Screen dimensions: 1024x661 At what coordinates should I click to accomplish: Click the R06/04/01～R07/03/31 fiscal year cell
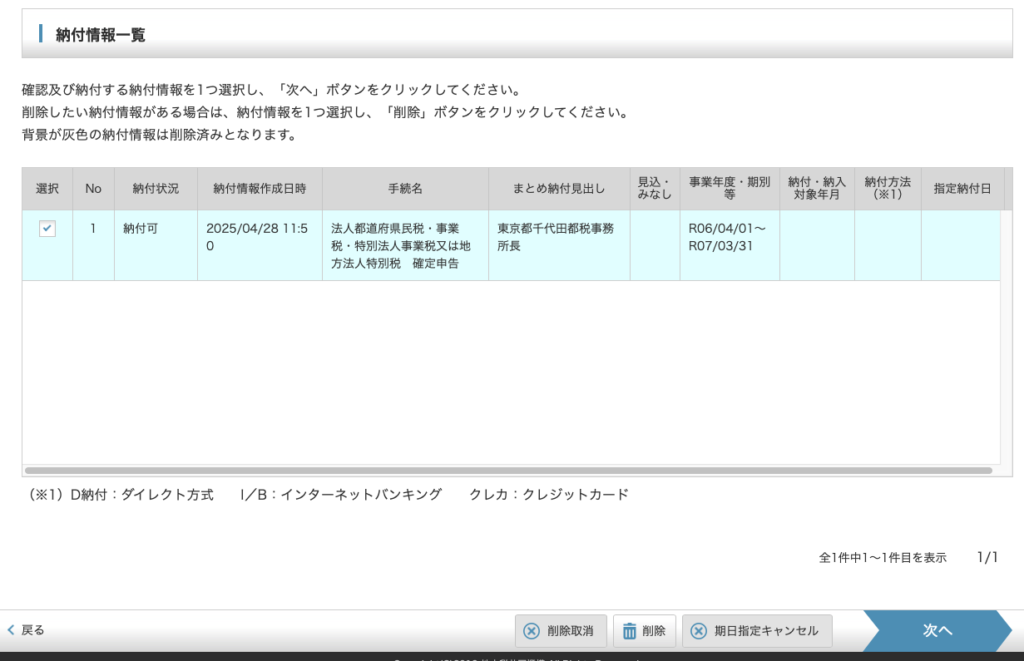727,237
